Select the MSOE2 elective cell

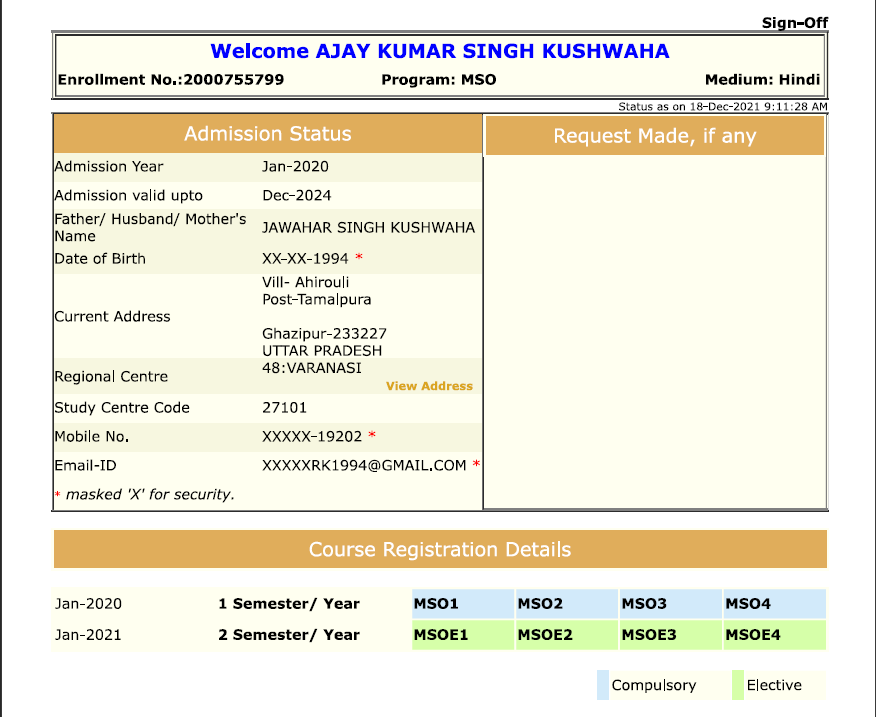[567, 635]
